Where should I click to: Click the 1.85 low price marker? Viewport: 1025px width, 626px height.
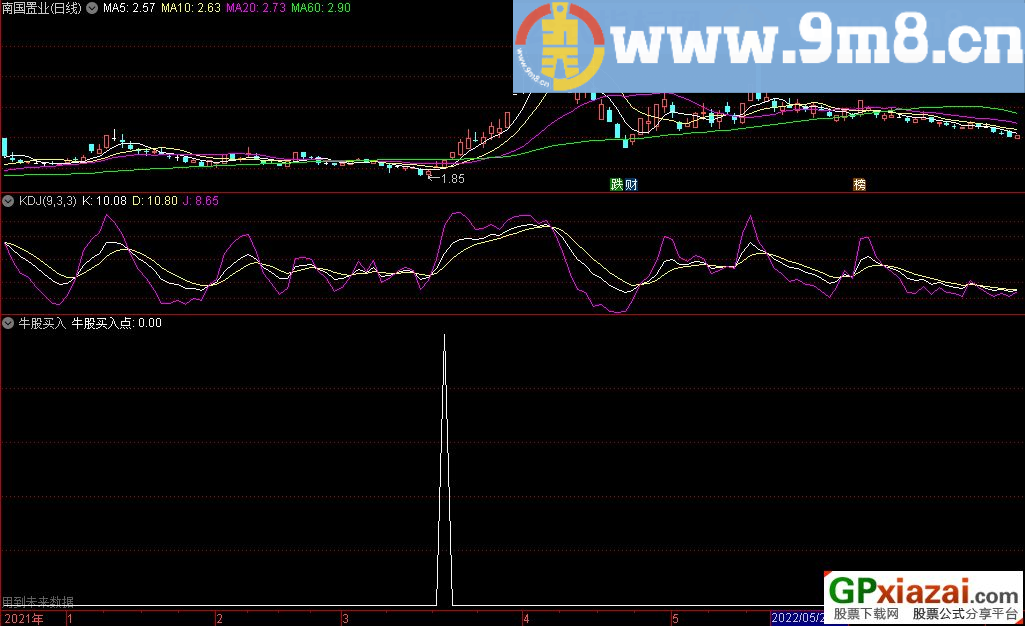tap(452, 178)
